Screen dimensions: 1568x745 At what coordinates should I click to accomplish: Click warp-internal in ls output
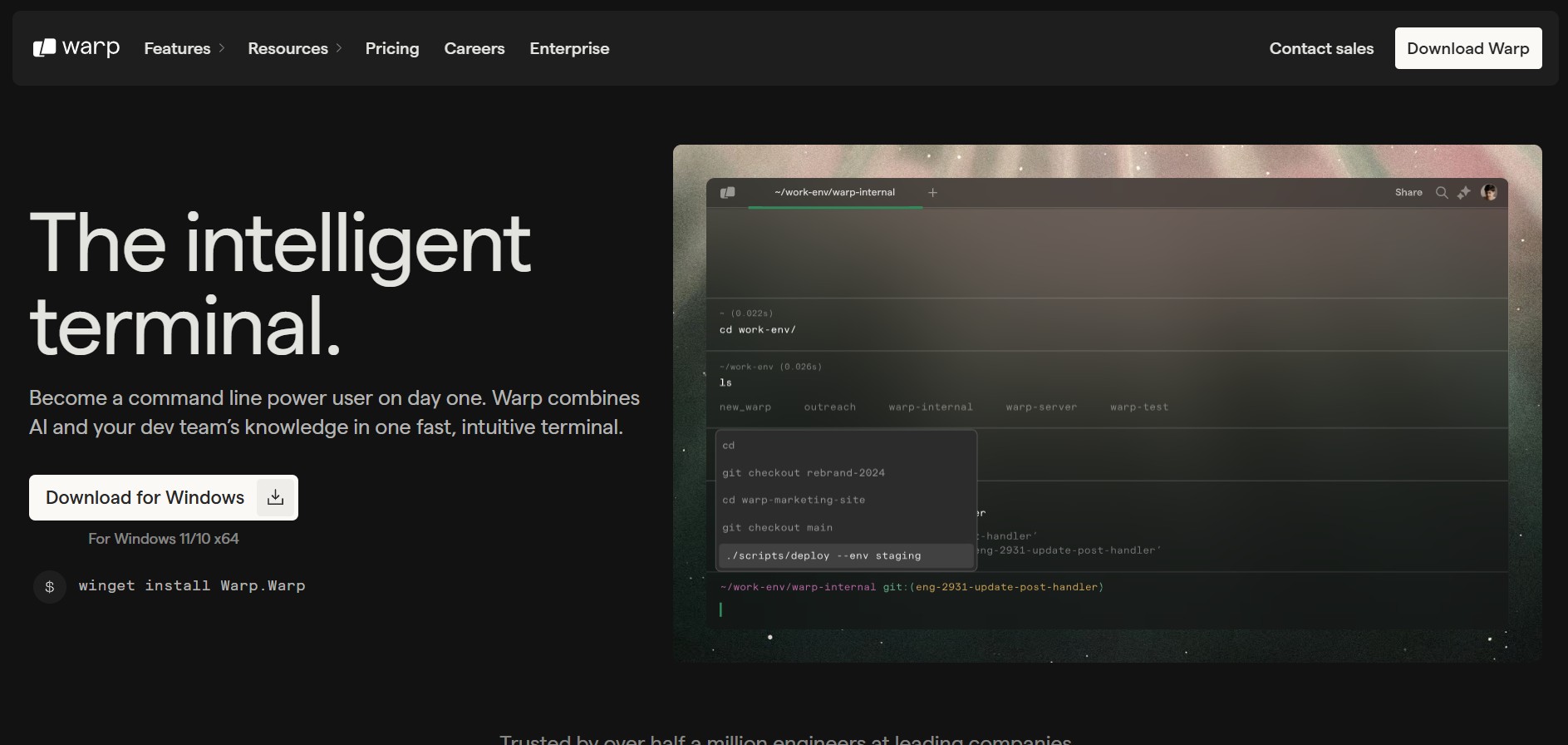[x=931, y=407]
